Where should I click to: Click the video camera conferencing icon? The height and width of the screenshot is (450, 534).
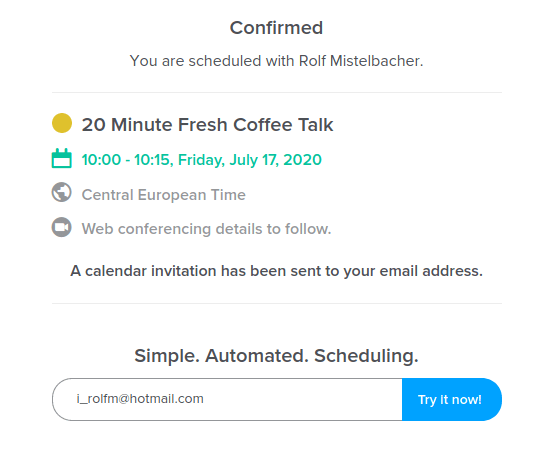pyautogui.click(x=62, y=227)
